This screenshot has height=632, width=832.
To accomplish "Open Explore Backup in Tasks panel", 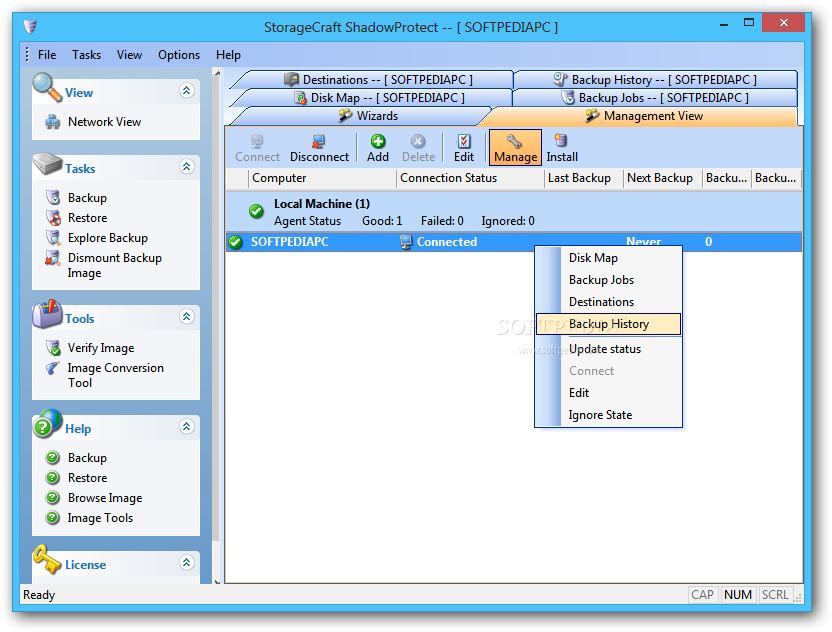I will (107, 238).
